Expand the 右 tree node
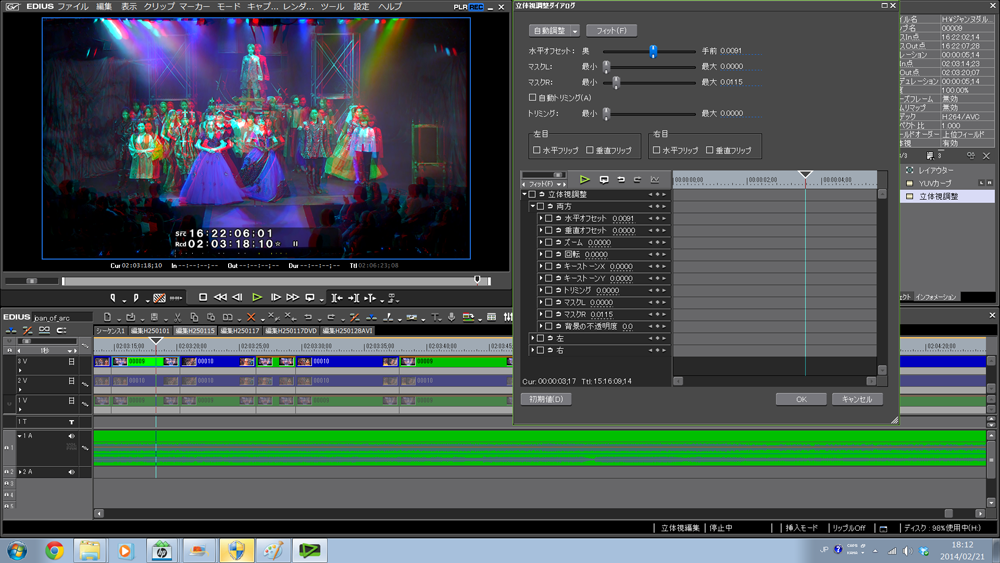 click(533, 350)
